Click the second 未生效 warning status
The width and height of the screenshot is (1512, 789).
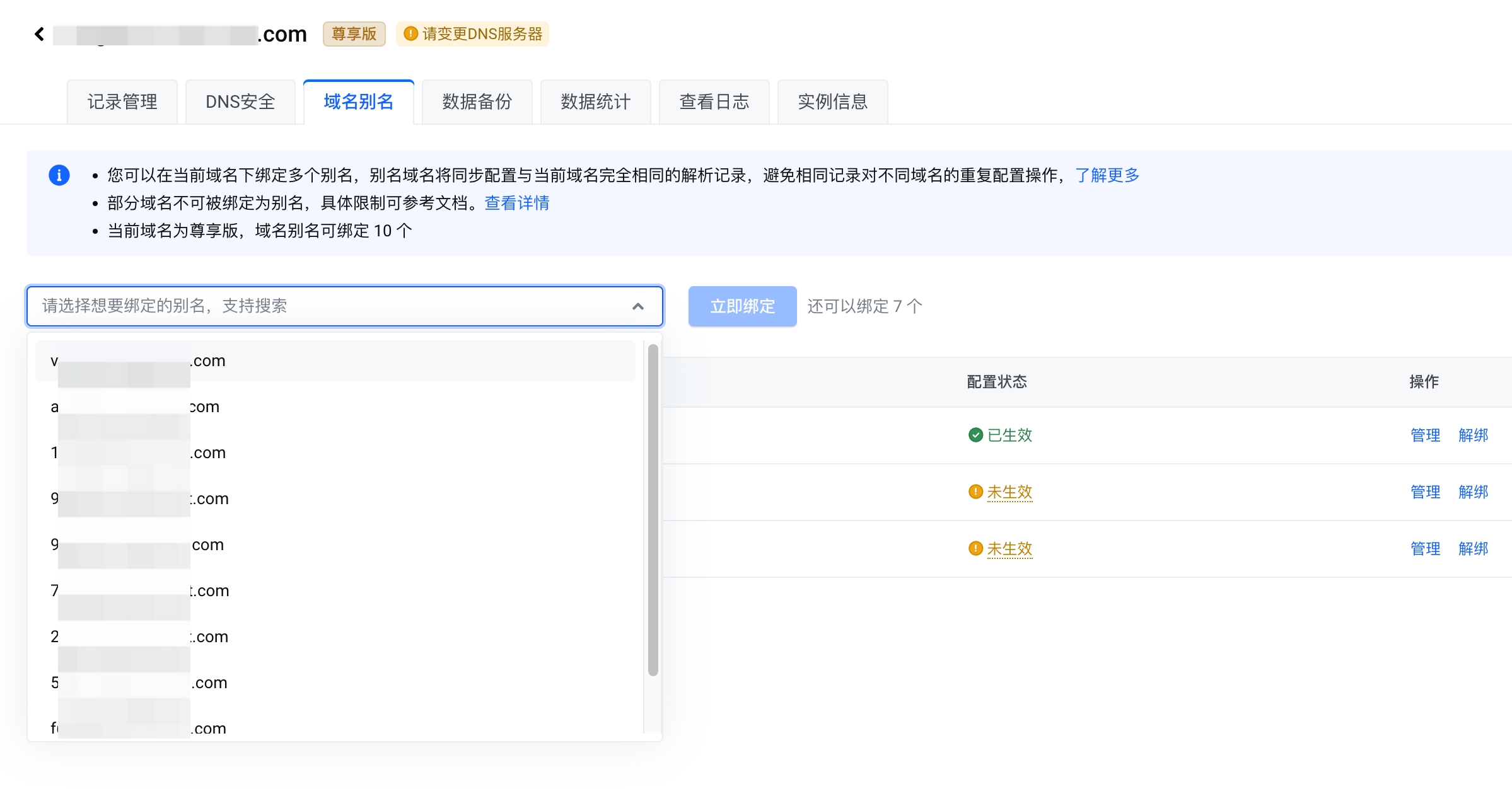point(1009,549)
